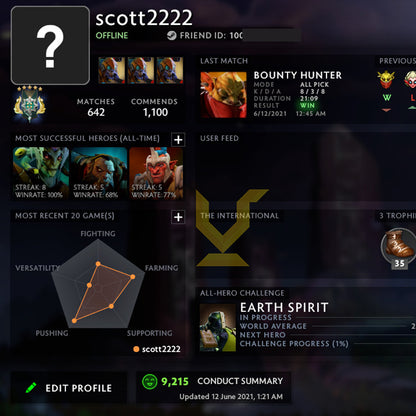The image size is (416, 416).
Task: Open the Earth Spirit challenge portrait
Action: pyautogui.click(x=218, y=327)
